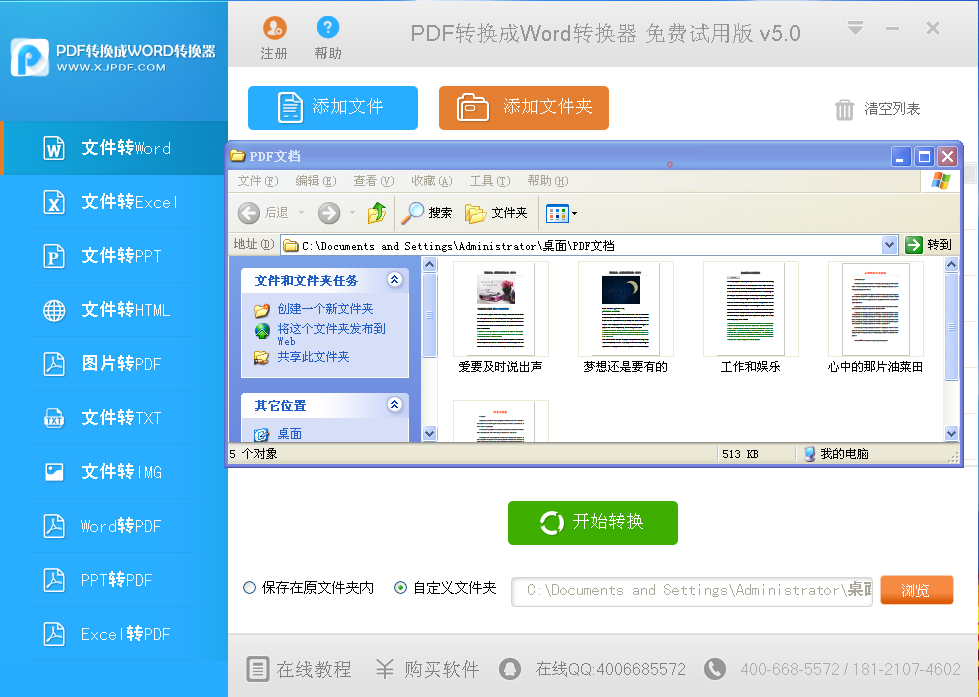Open 收藏(A) menu in PDF文档 window
Image resolution: width=979 pixels, height=697 pixels.
tap(431, 181)
